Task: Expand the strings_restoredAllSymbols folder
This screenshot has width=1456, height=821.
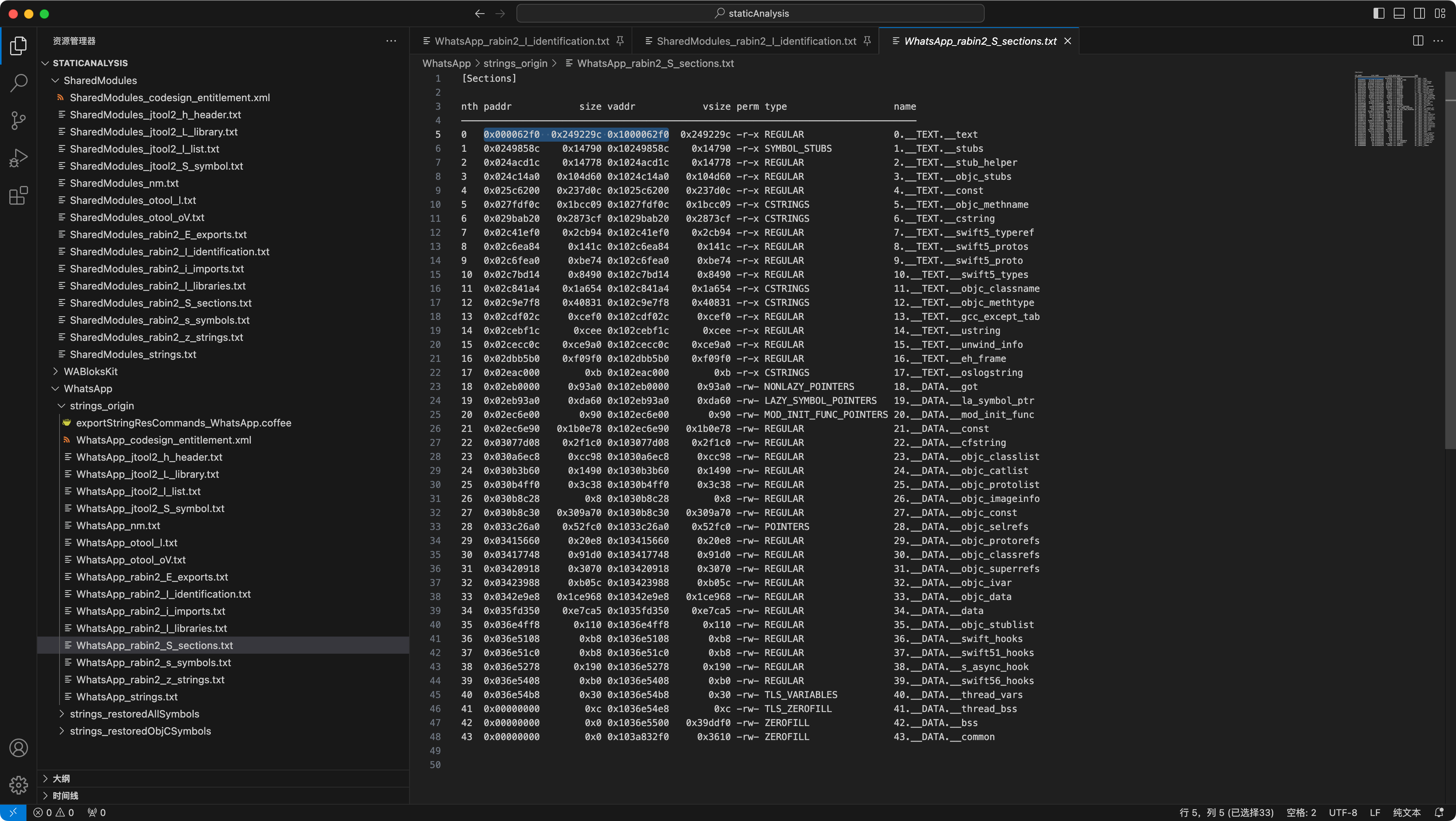Action: [x=223, y=714]
